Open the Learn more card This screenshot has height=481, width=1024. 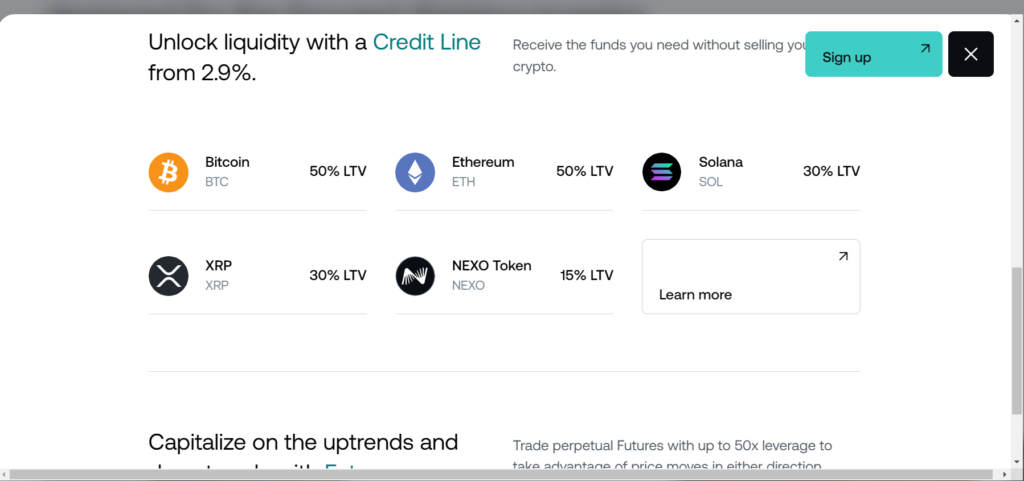(751, 277)
